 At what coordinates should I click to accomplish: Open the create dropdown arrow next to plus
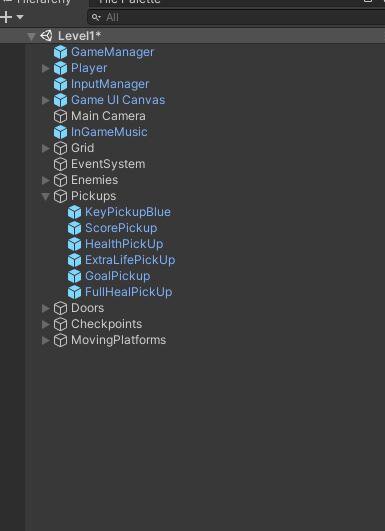(20, 17)
